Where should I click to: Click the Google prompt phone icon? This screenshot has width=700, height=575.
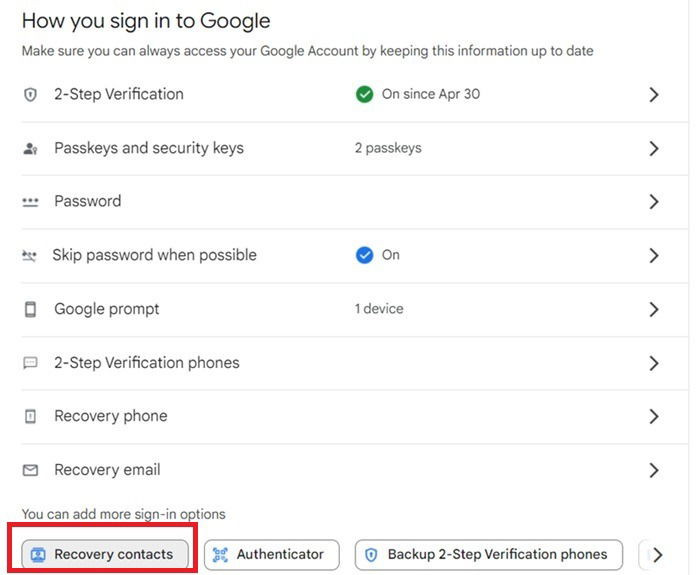point(30,309)
